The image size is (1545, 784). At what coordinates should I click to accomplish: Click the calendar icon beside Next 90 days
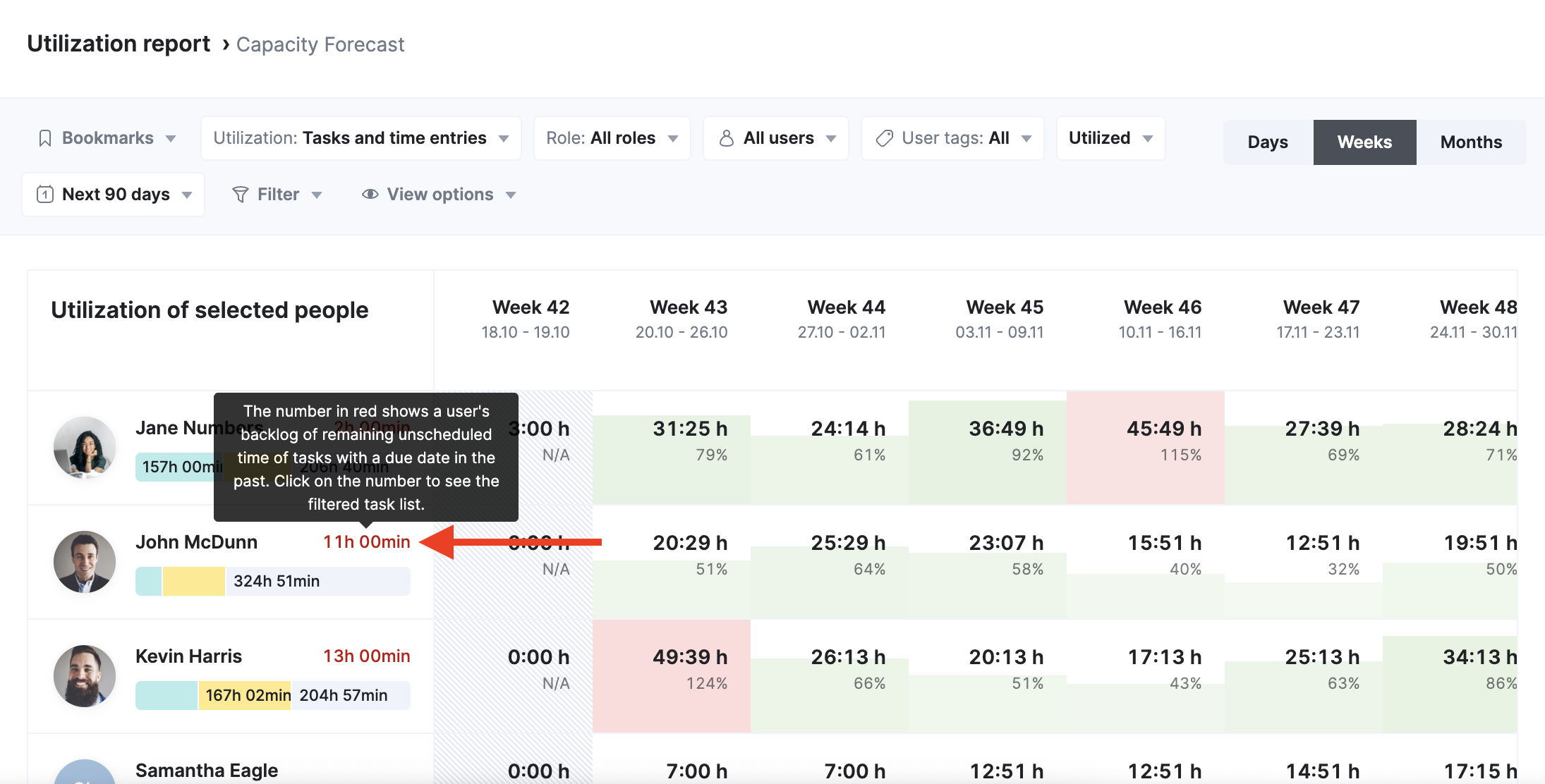coord(45,195)
